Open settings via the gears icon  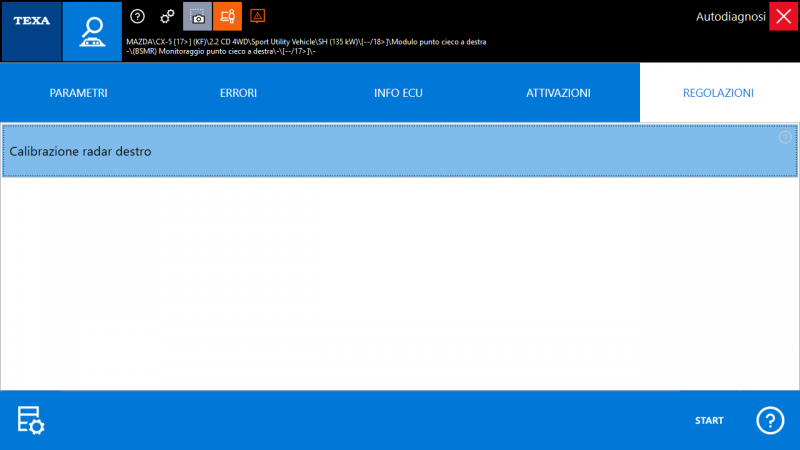pos(167,16)
